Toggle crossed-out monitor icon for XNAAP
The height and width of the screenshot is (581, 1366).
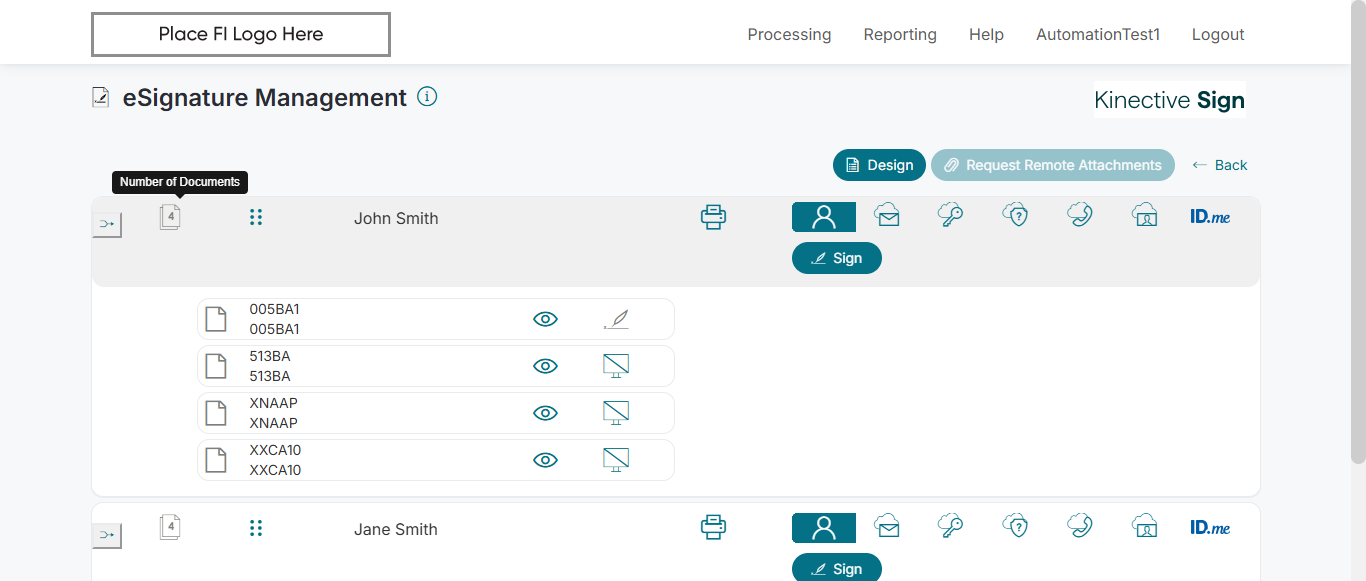616,413
